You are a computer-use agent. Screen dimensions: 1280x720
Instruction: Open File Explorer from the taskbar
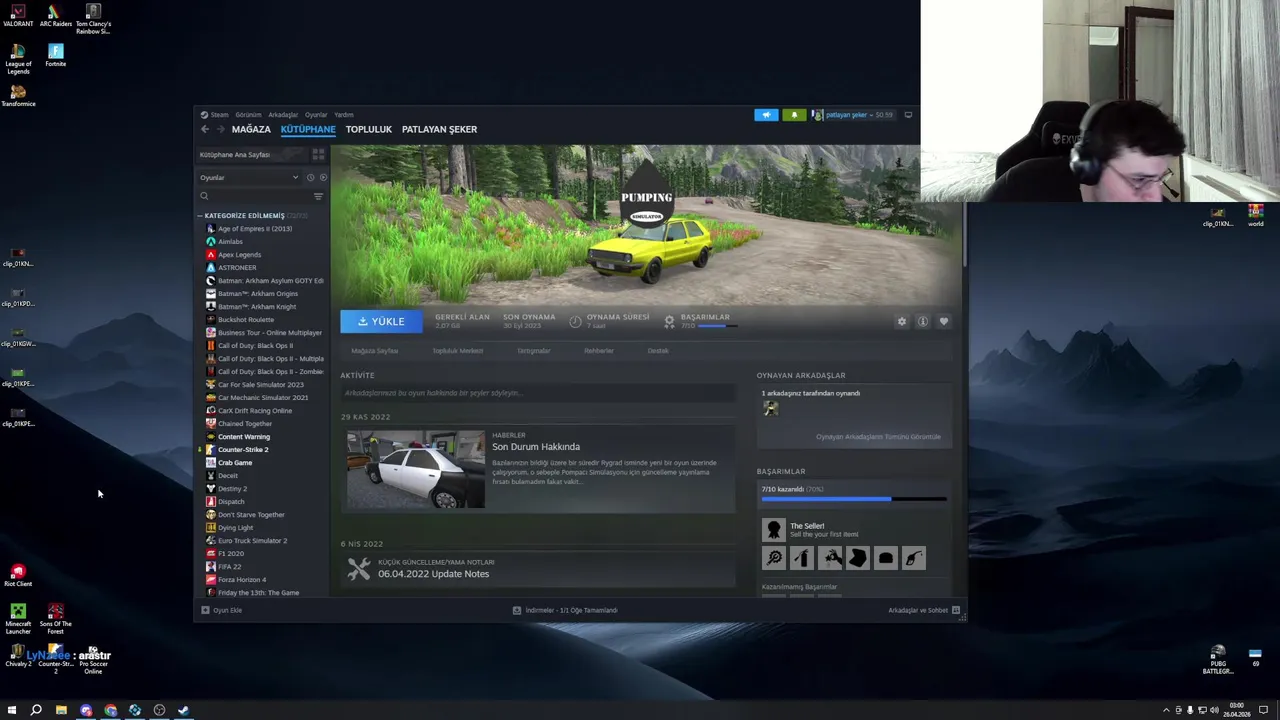pyautogui.click(x=61, y=710)
